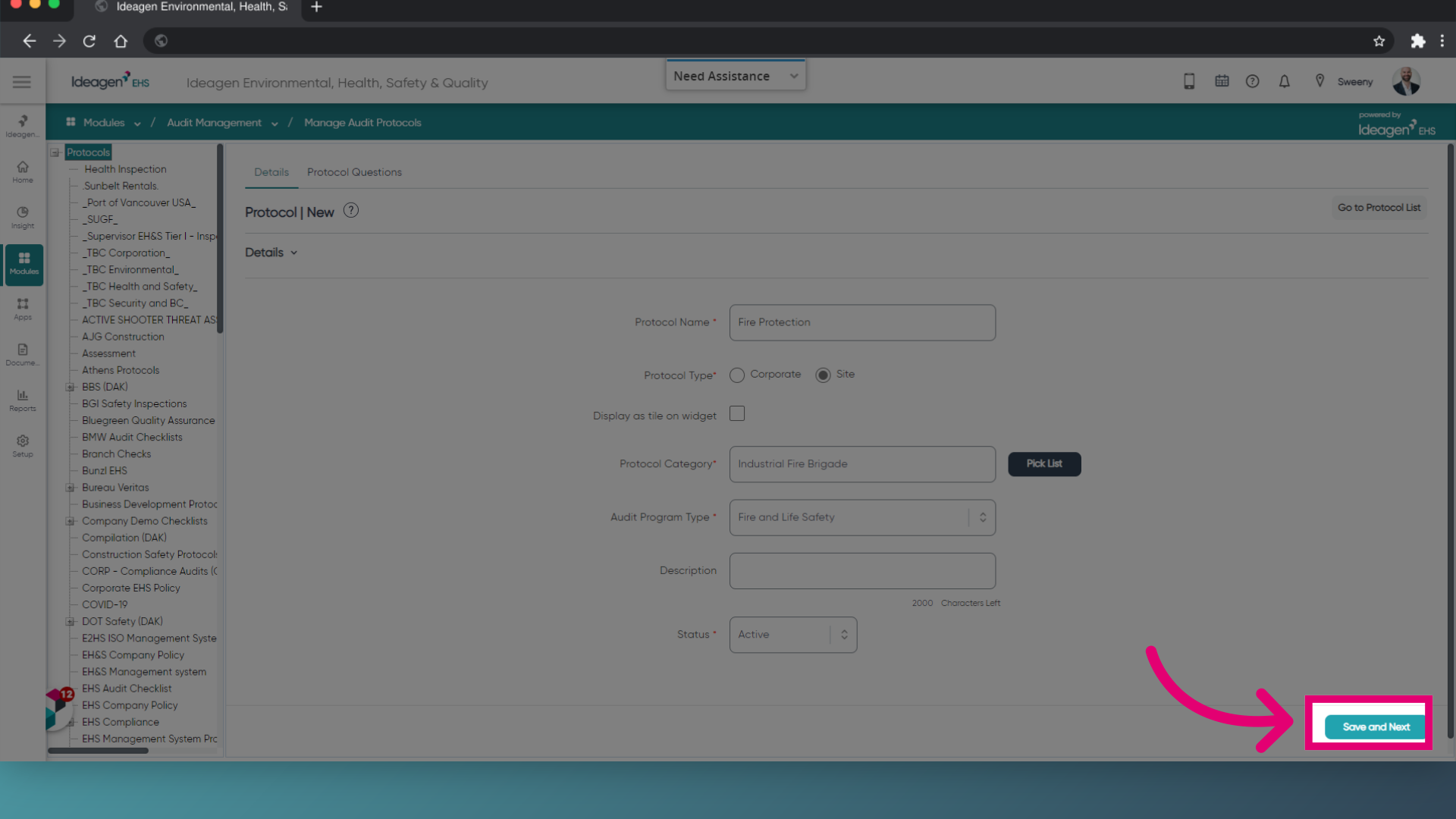Click the widget icon with 12 badge
Image resolution: width=1456 pixels, height=819 pixels.
pos(58,708)
